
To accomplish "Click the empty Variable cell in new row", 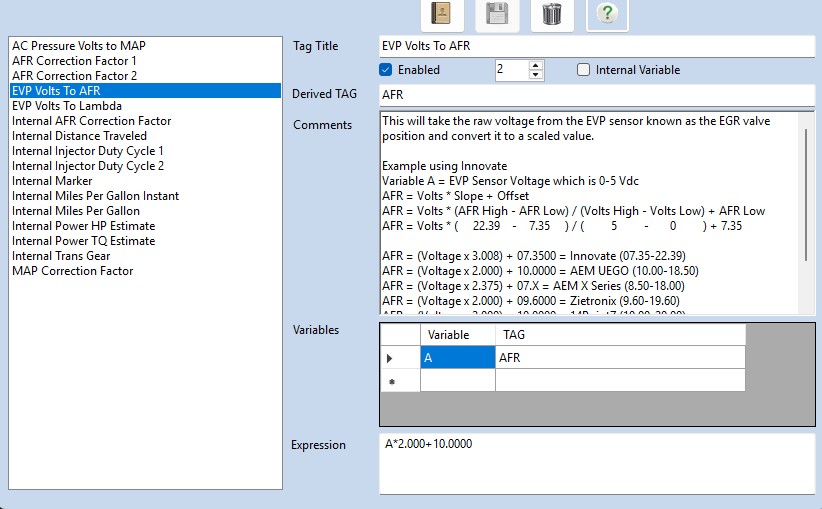I will coord(458,381).
